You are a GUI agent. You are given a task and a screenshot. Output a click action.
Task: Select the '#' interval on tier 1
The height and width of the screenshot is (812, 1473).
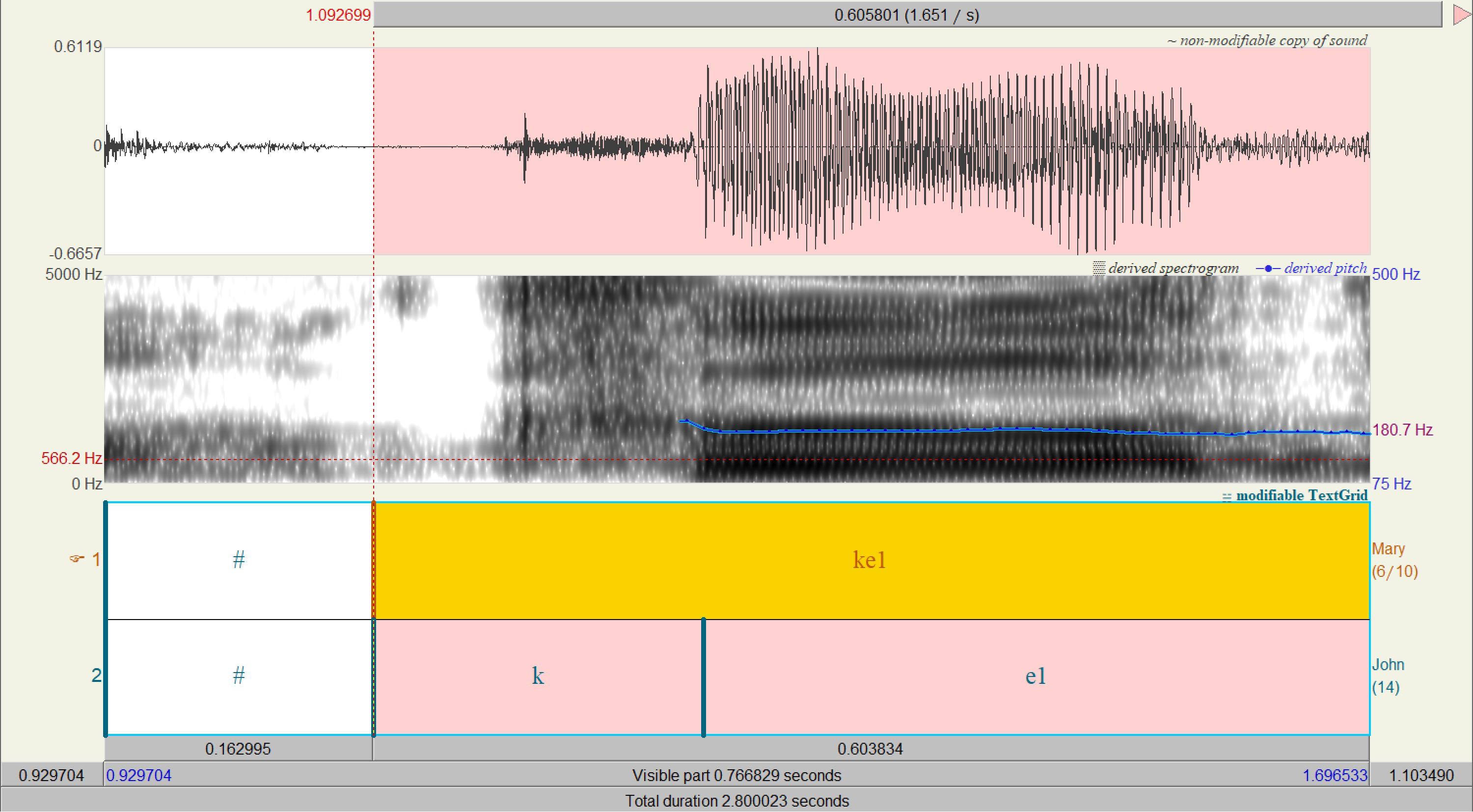point(239,560)
